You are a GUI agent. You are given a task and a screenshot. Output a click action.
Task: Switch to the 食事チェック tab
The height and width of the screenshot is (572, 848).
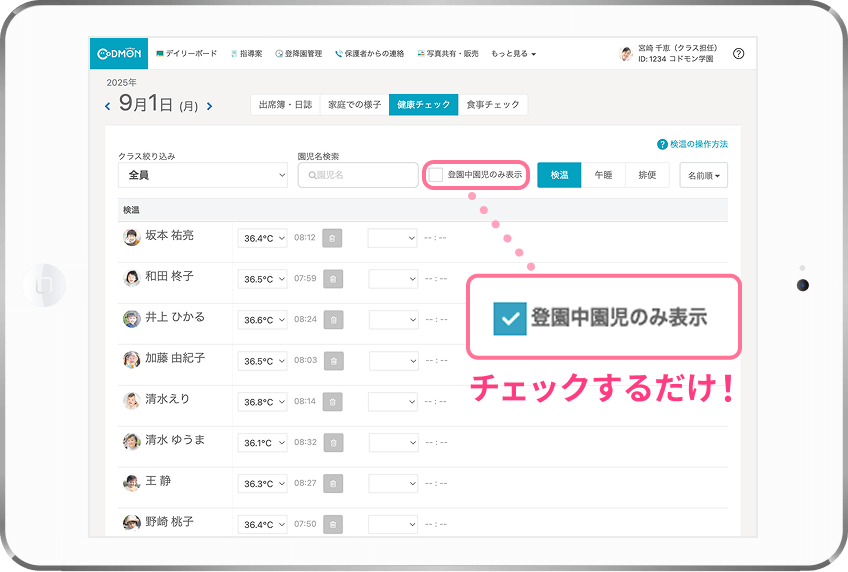click(493, 105)
